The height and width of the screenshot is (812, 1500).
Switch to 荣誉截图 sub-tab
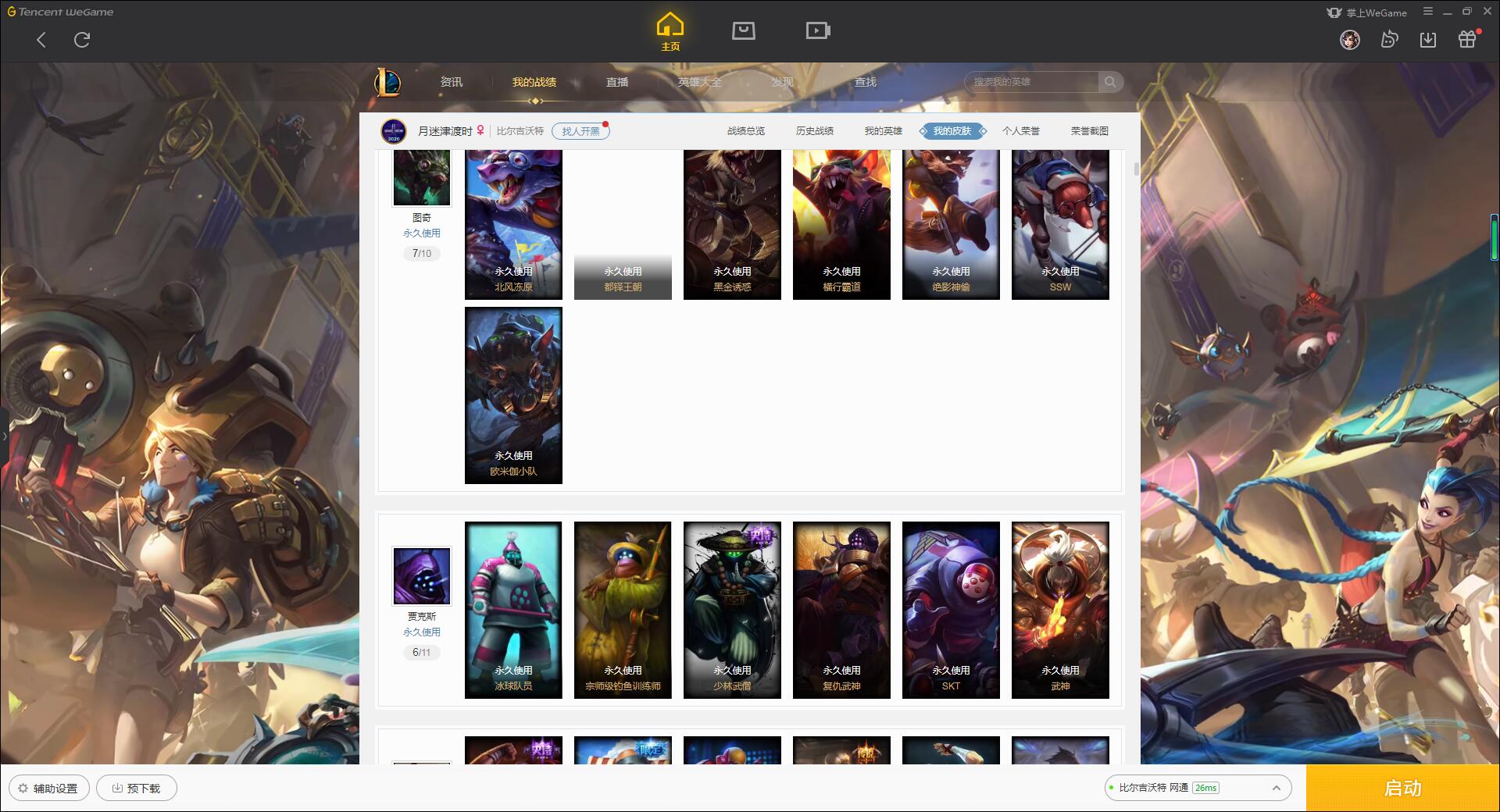(1090, 131)
